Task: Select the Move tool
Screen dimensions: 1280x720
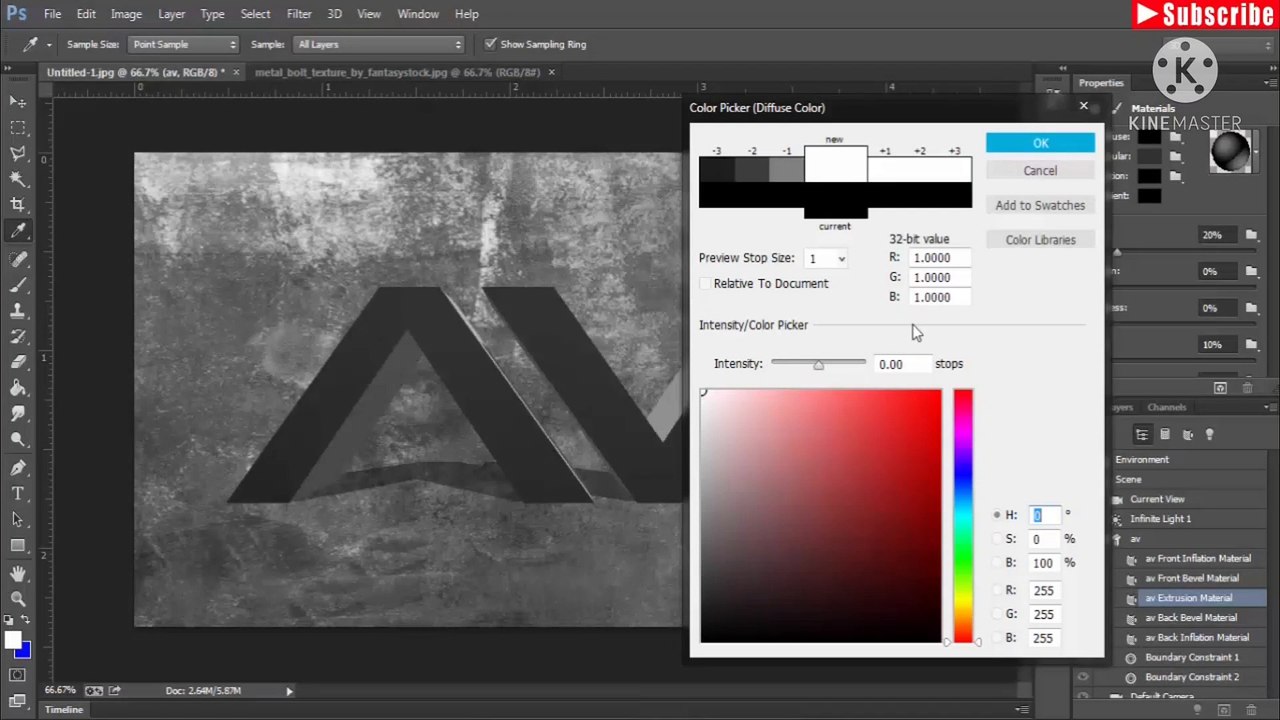Action: pos(18,101)
